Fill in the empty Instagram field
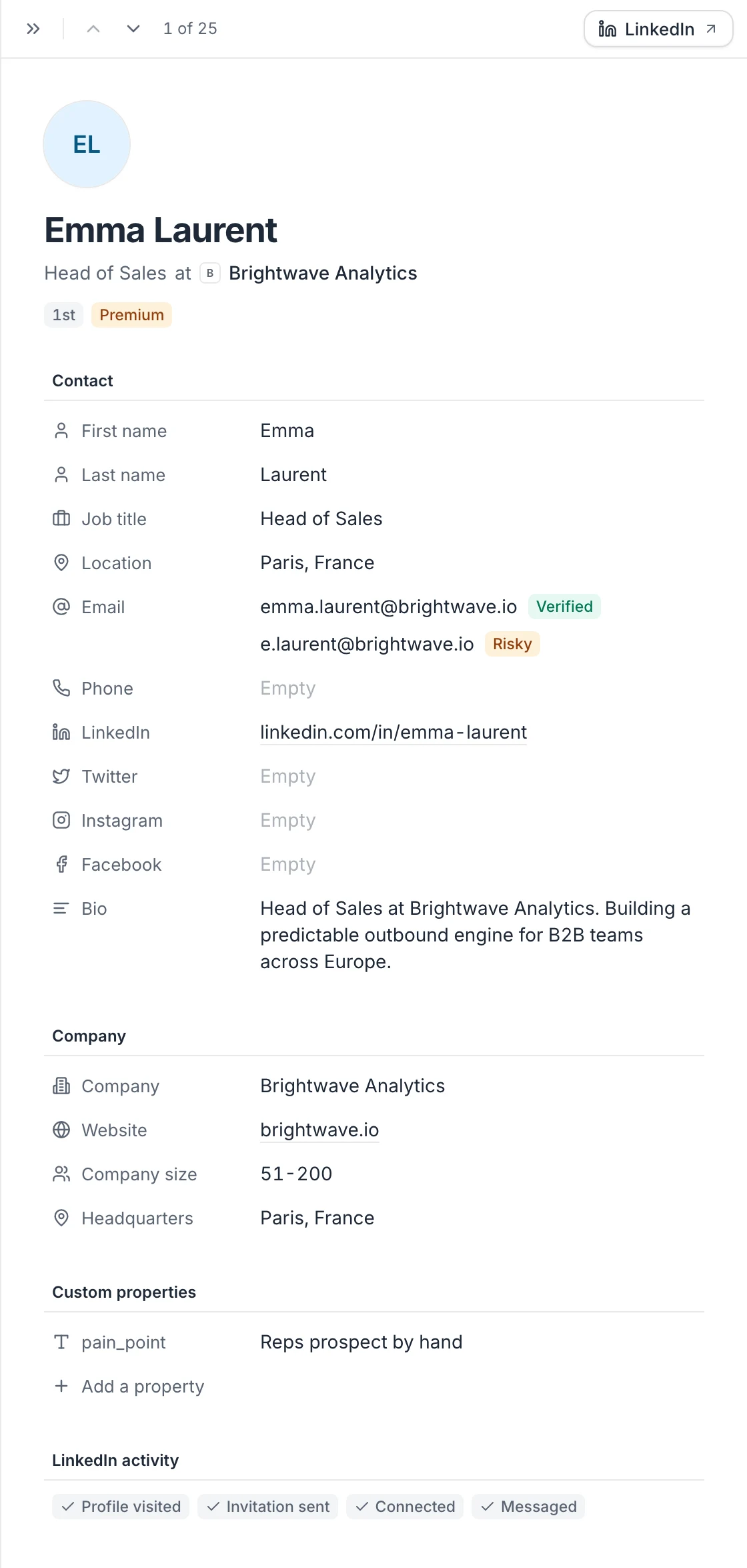747x1568 pixels. click(x=288, y=821)
